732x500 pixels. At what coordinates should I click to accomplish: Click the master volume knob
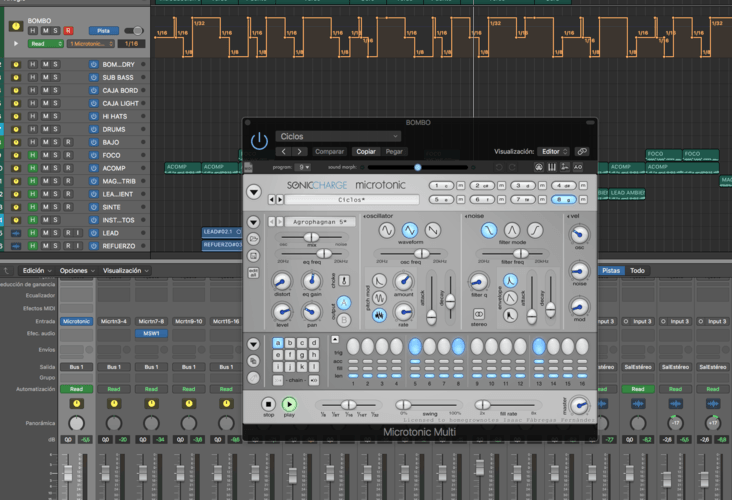[579, 406]
